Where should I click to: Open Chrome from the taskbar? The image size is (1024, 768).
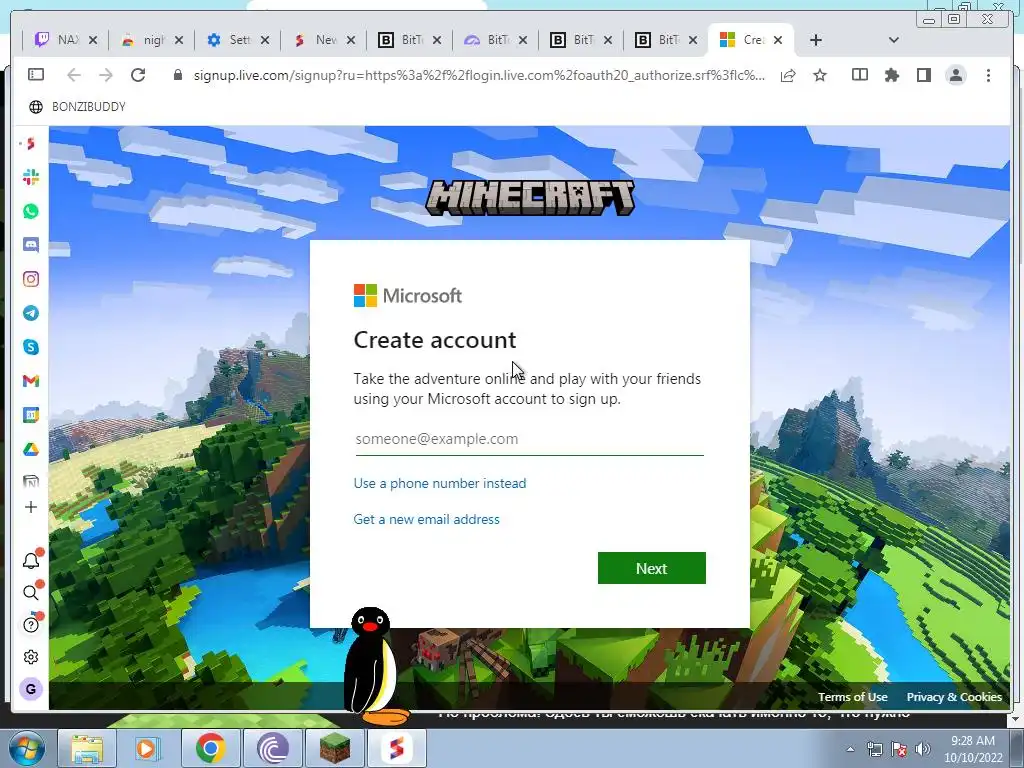pos(210,748)
